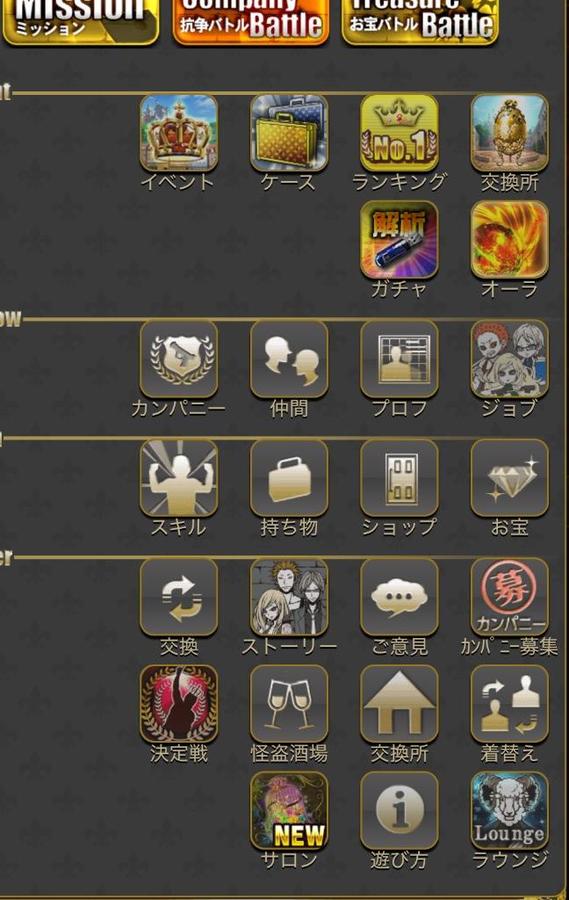Open the カンパニー badge icon
The width and height of the screenshot is (569, 900).
(x=179, y=359)
